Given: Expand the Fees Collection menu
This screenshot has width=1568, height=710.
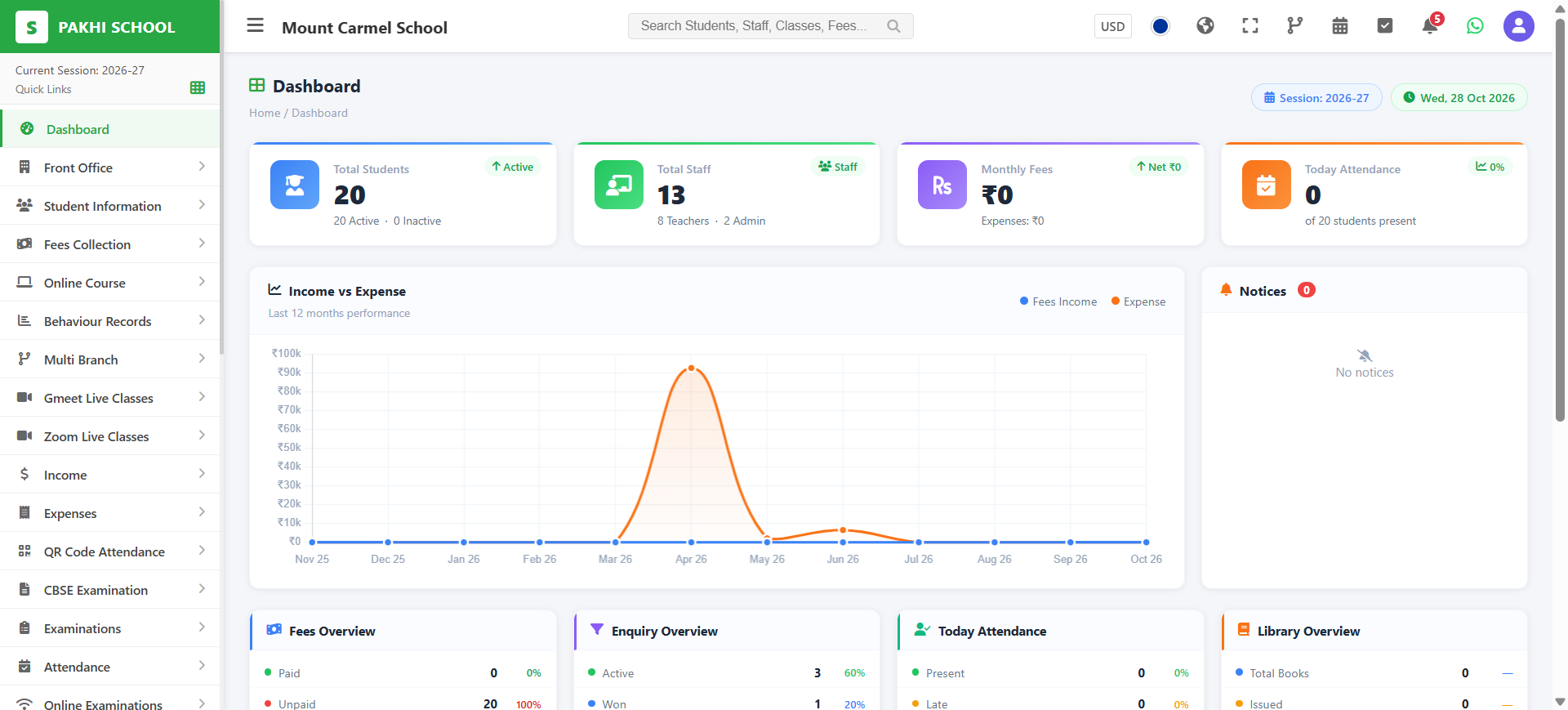Looking at the screenshot, I should pyautogui.click(x=110, y=244).
